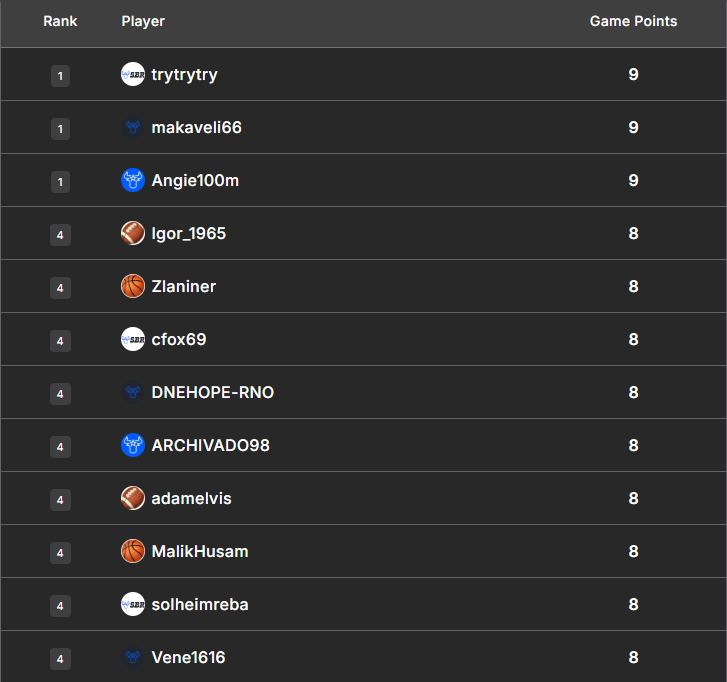Screen dimensions: 727x682
Task: Open player profile for DNEHOPE-RNO
Action: point(212,393)
